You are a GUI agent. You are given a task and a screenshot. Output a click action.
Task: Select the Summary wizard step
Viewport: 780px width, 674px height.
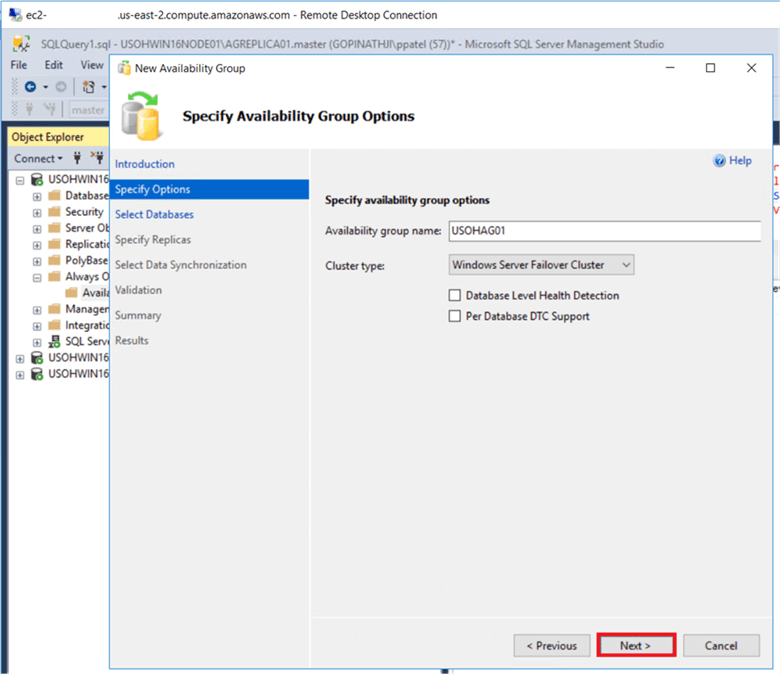click(x=138, y=315)
